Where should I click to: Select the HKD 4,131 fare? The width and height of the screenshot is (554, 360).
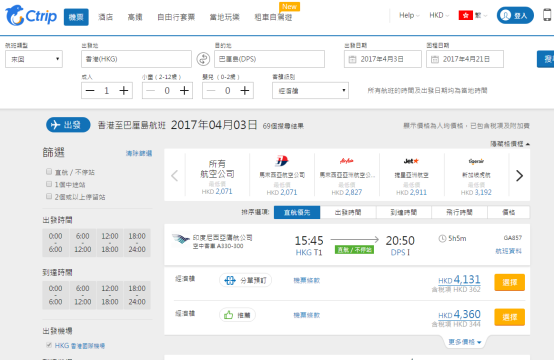(x=509, y=282)
